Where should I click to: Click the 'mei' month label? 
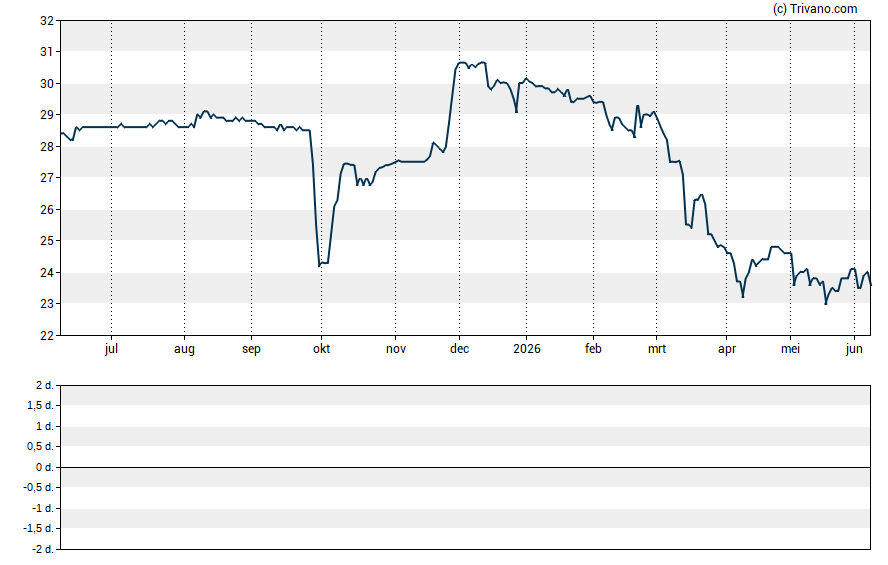coord(791,349)
